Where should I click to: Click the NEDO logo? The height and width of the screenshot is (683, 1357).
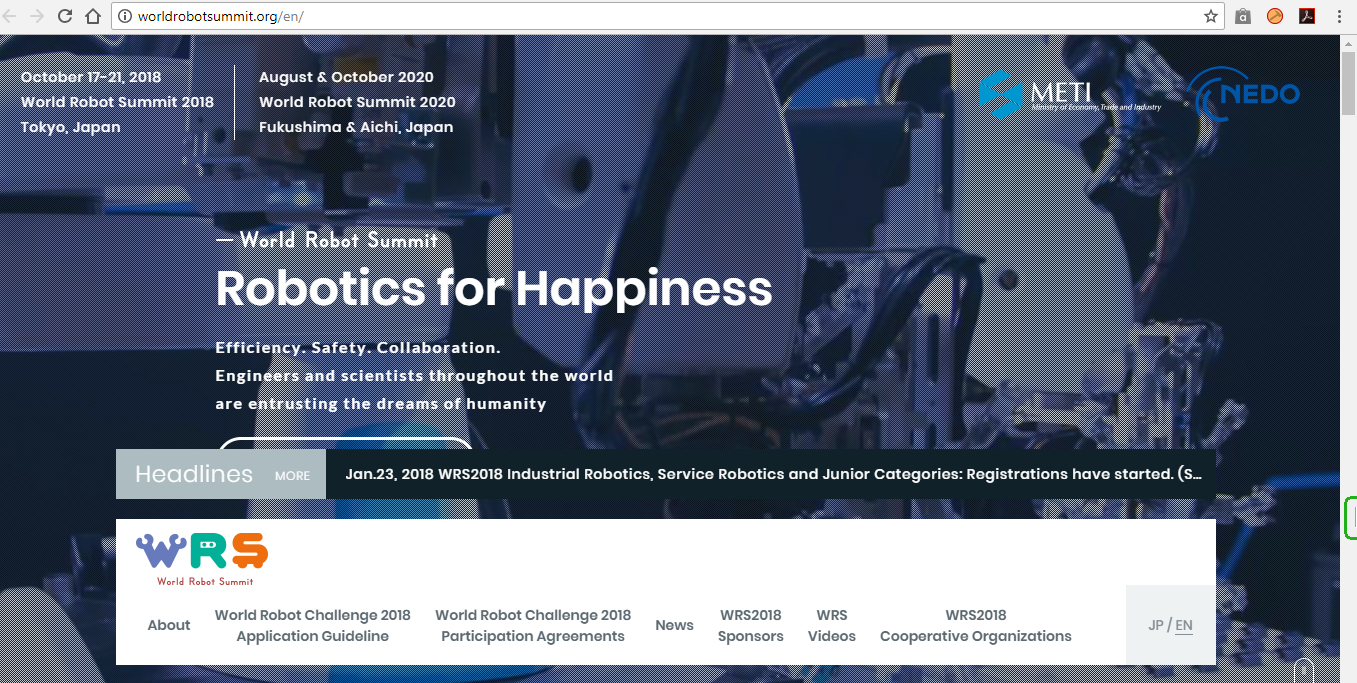[x=1245, y=95]
